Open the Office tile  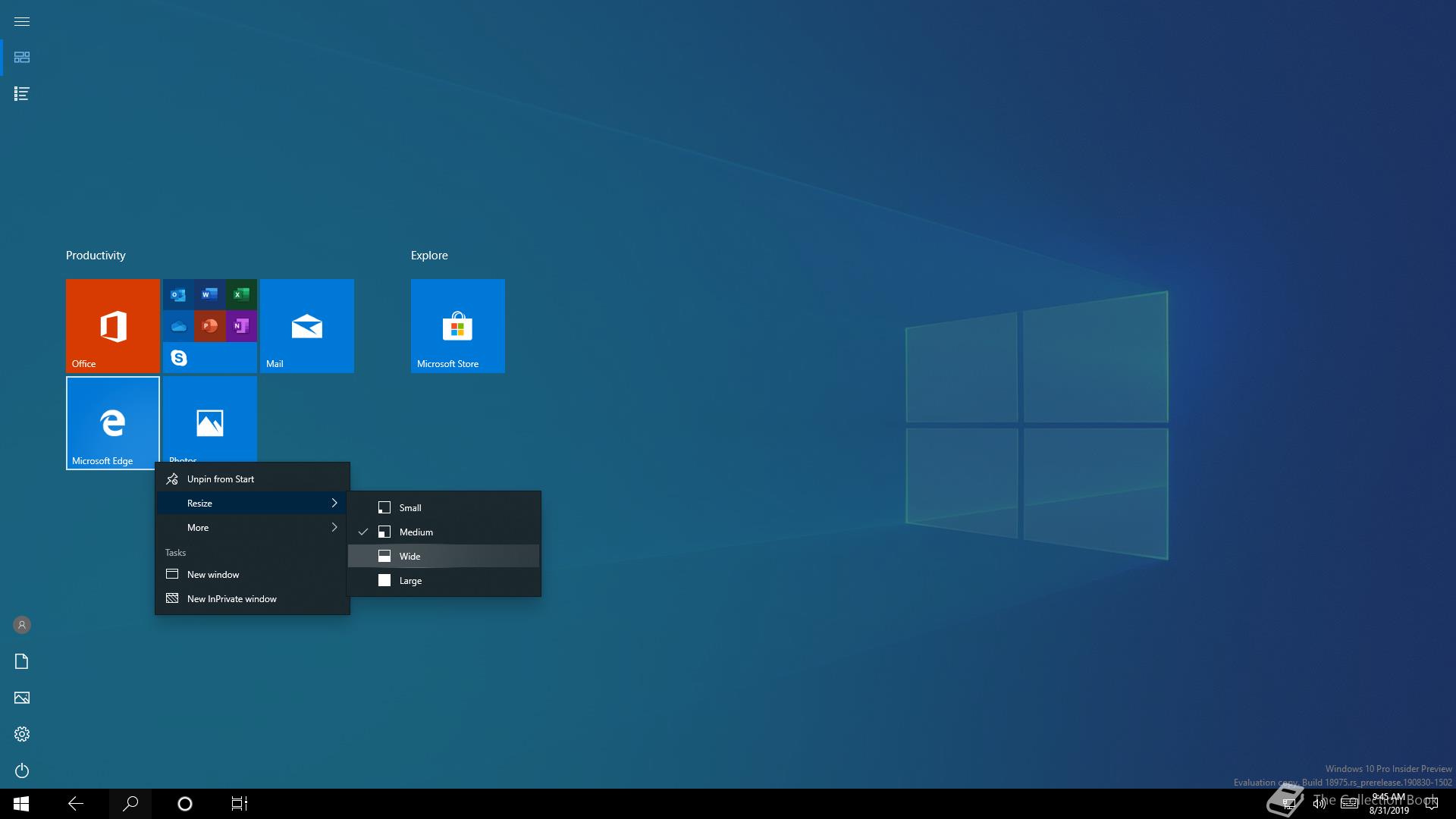(113, 326)
